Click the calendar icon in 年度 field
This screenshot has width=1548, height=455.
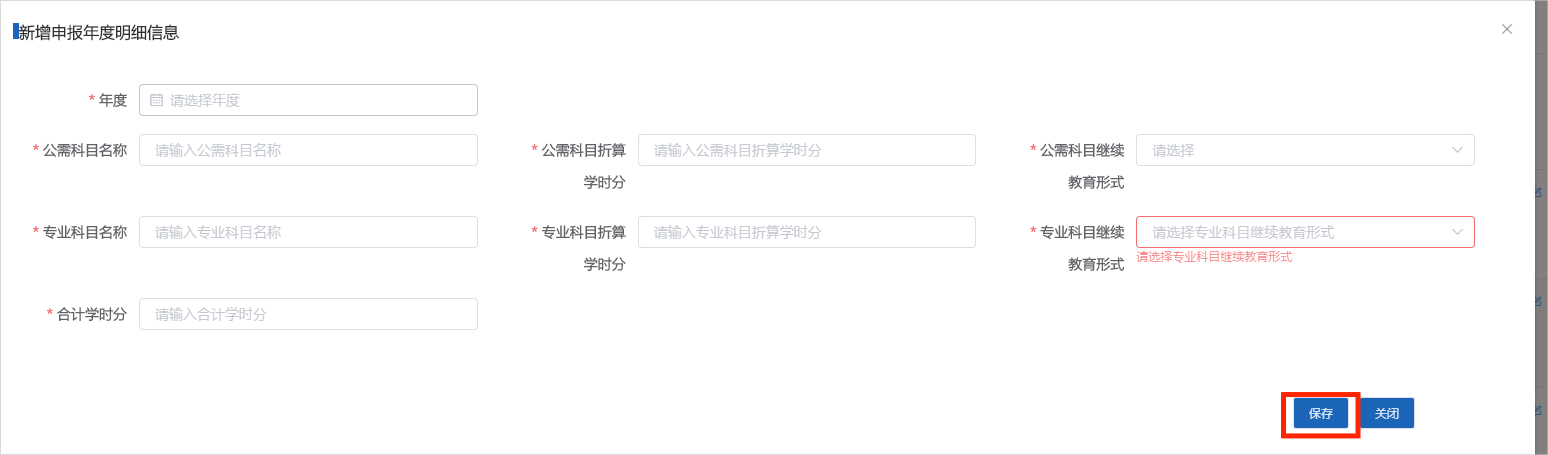(156, 100)
